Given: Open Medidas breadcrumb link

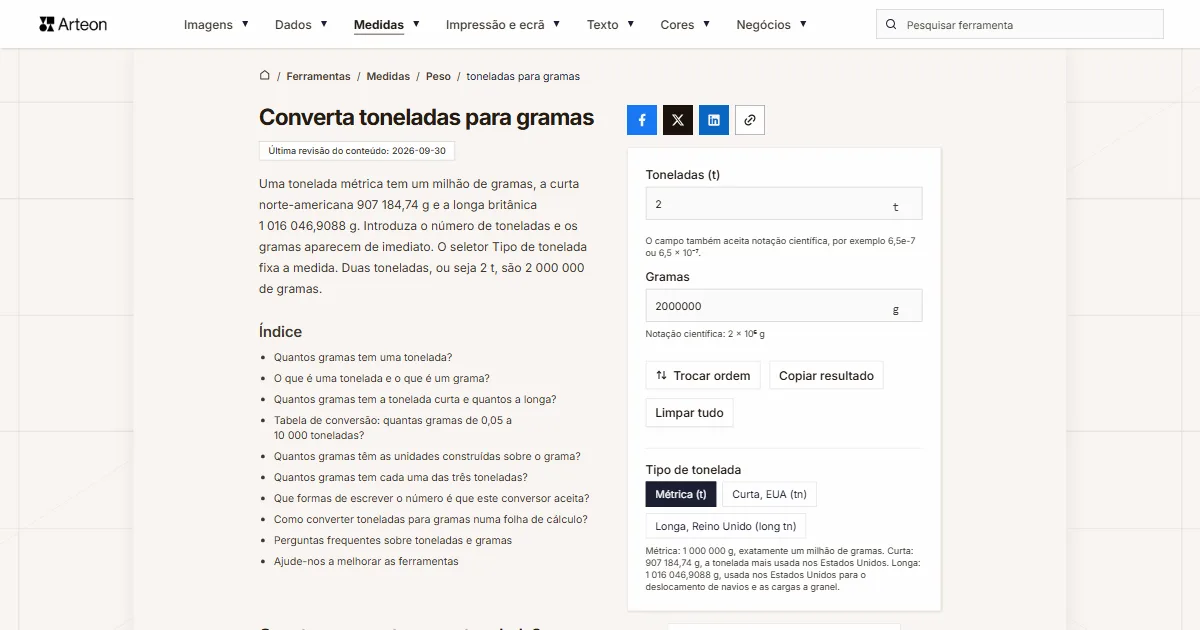Looking at the screenshot, I should (388, 76).
